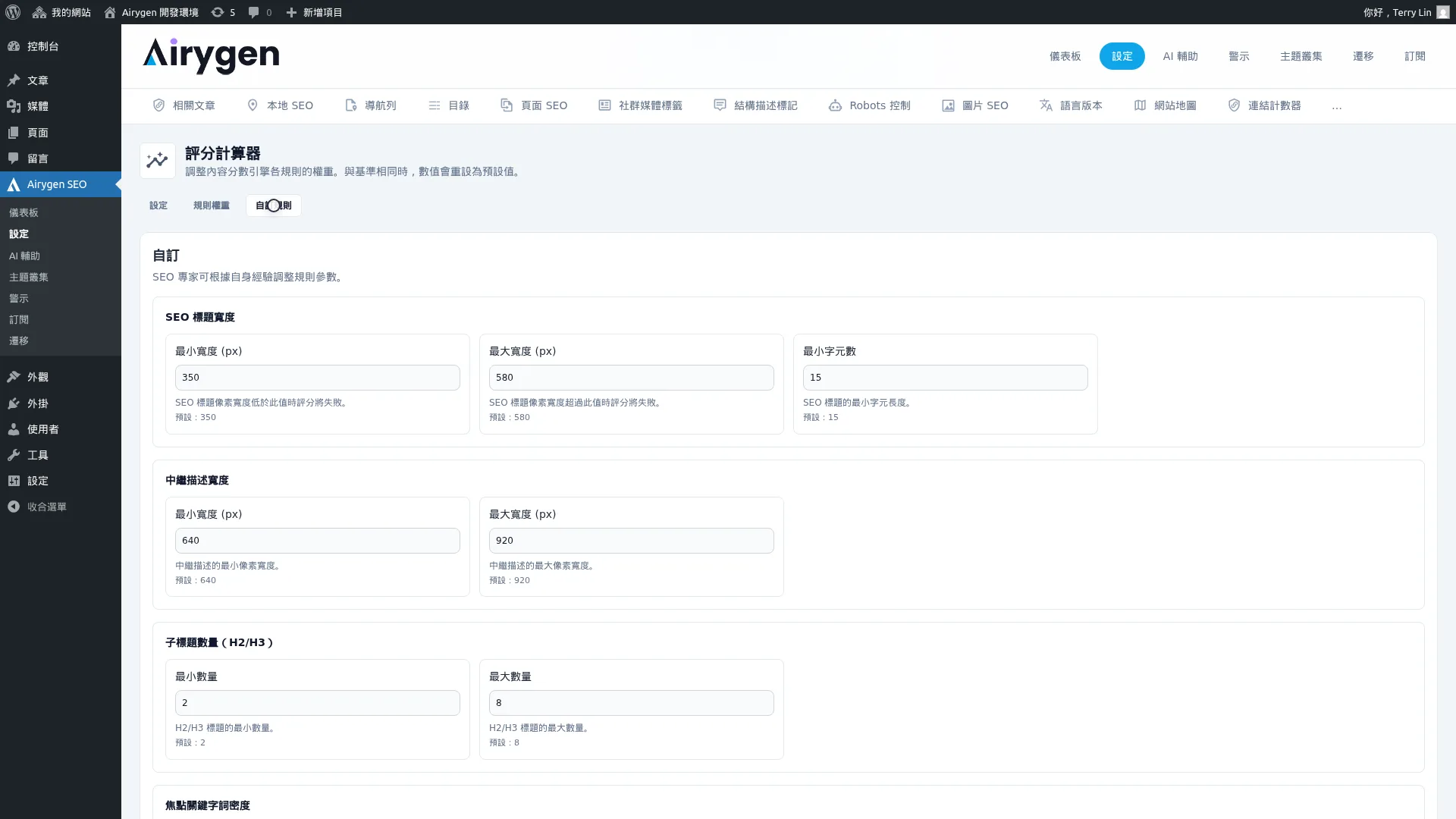Screen dimensions: 1456x819
Task: Open 警示 in the sidebar submenu
Action: point(19,299)
